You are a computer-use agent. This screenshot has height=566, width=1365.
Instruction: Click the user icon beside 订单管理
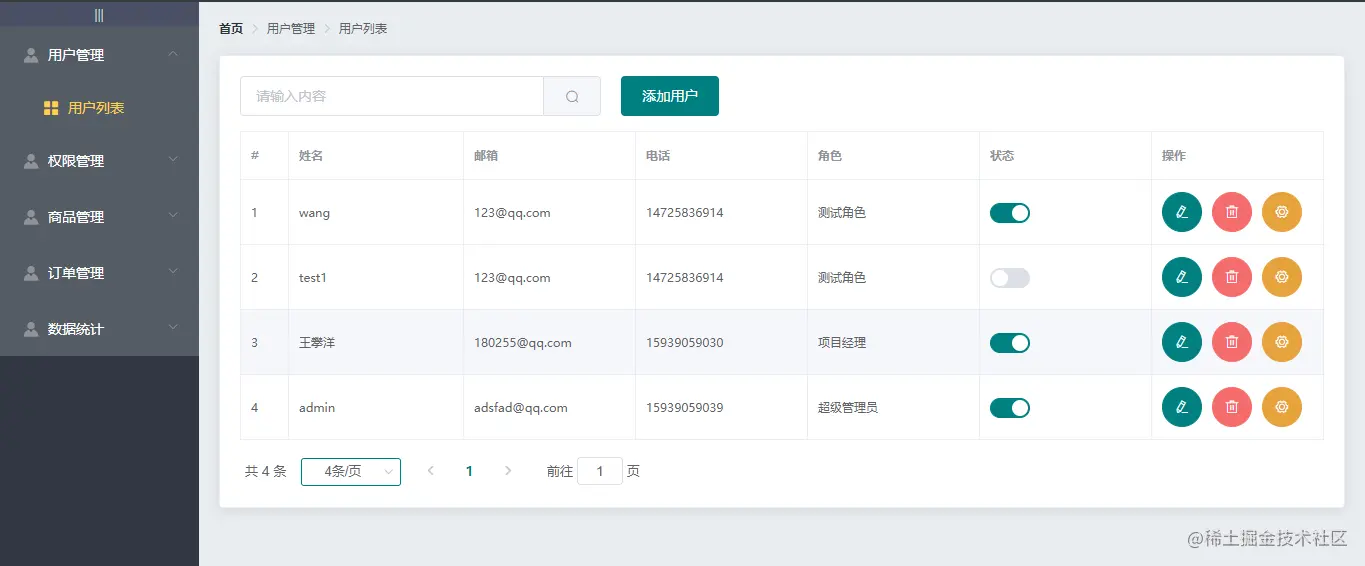pyautogui.click(x=31, y=273)
